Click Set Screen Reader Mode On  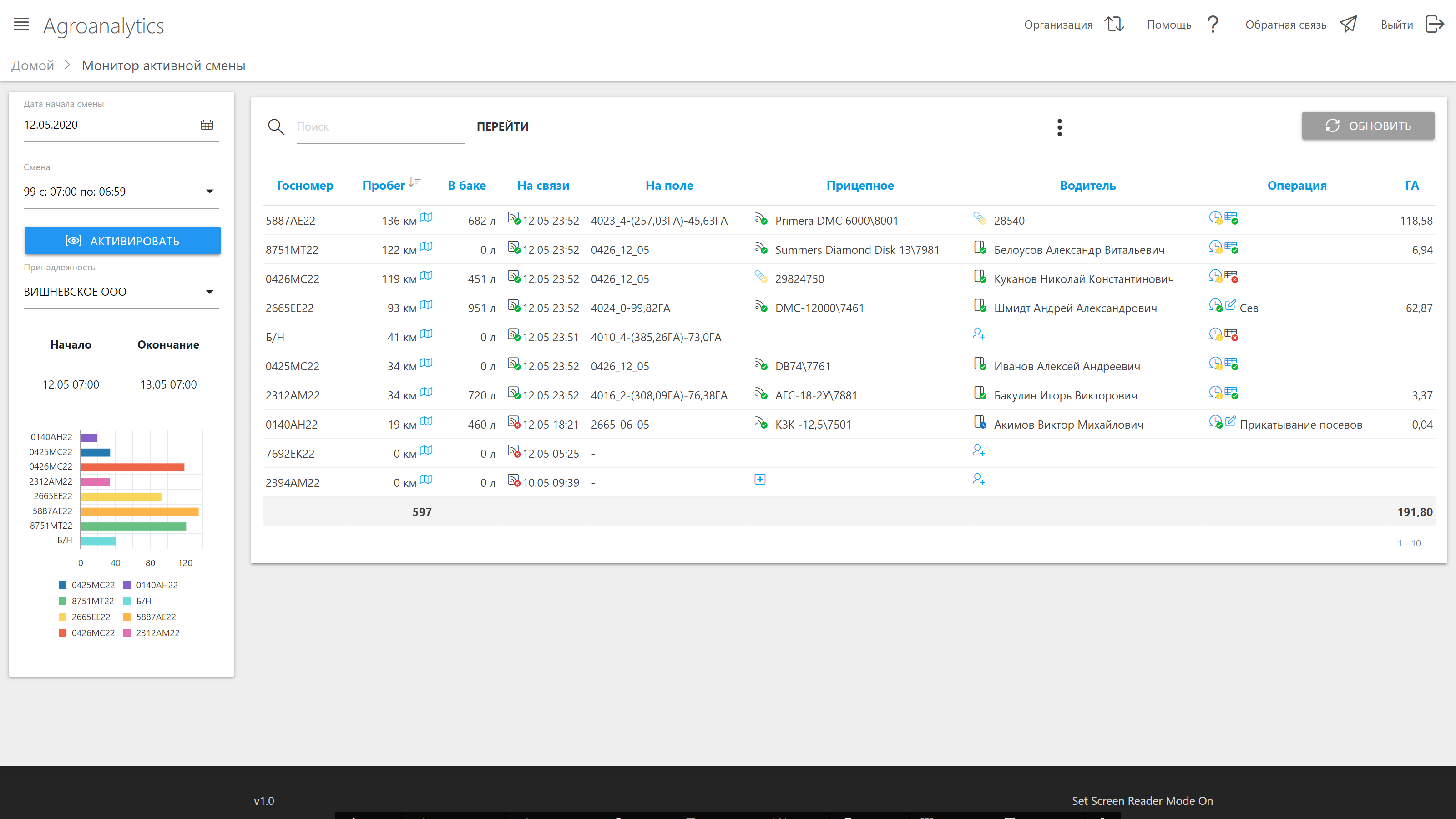pos(1142,800)
